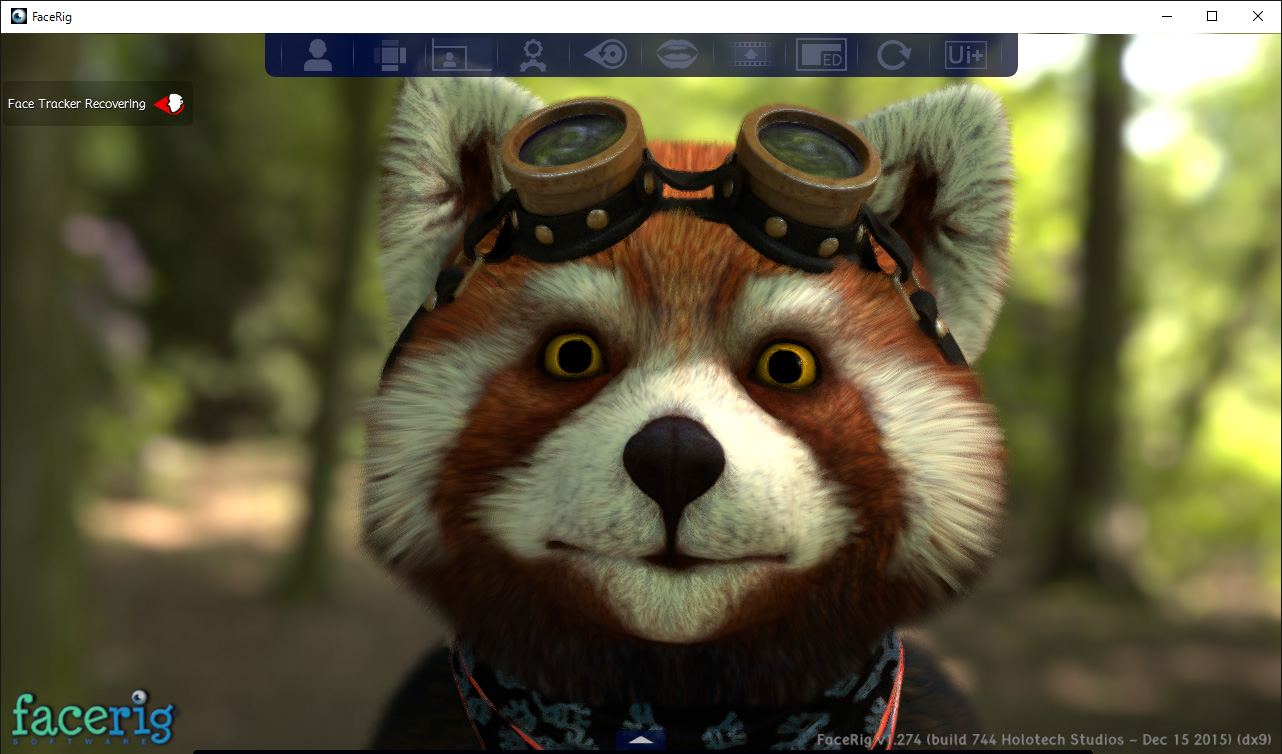Toggle the eye tracking icon
Image resolution: width=1282 pixels, height=754 pixels.
tap(605, 54)
